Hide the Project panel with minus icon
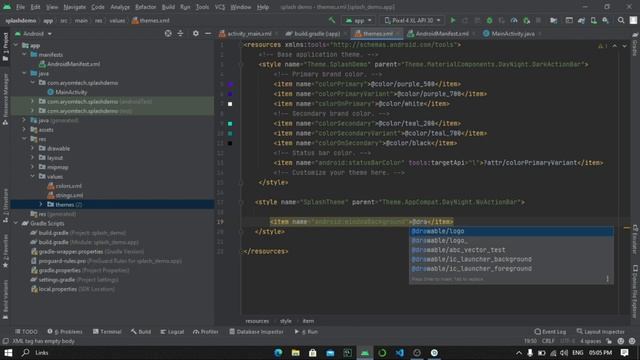 (x=208, y=33)
